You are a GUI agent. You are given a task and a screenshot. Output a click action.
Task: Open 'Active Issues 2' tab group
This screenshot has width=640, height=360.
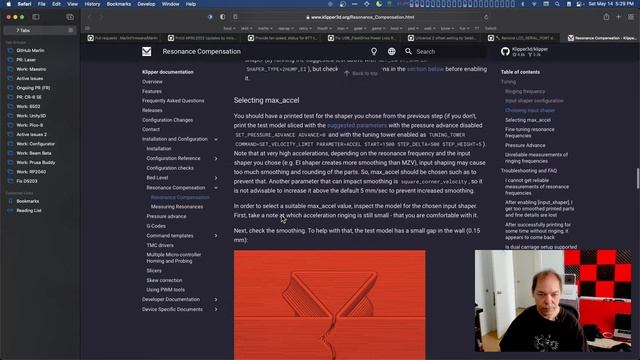click(x=31, y=135)
